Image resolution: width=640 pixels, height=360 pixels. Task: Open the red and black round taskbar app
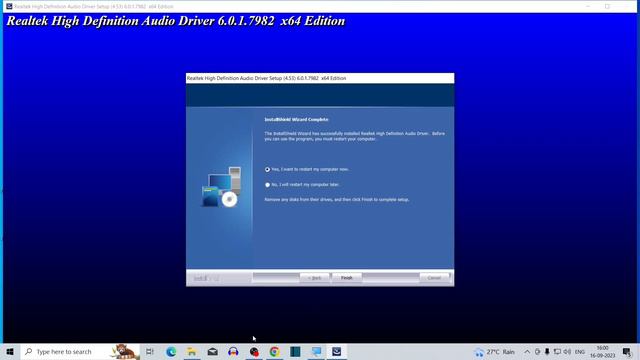[254, 351]
